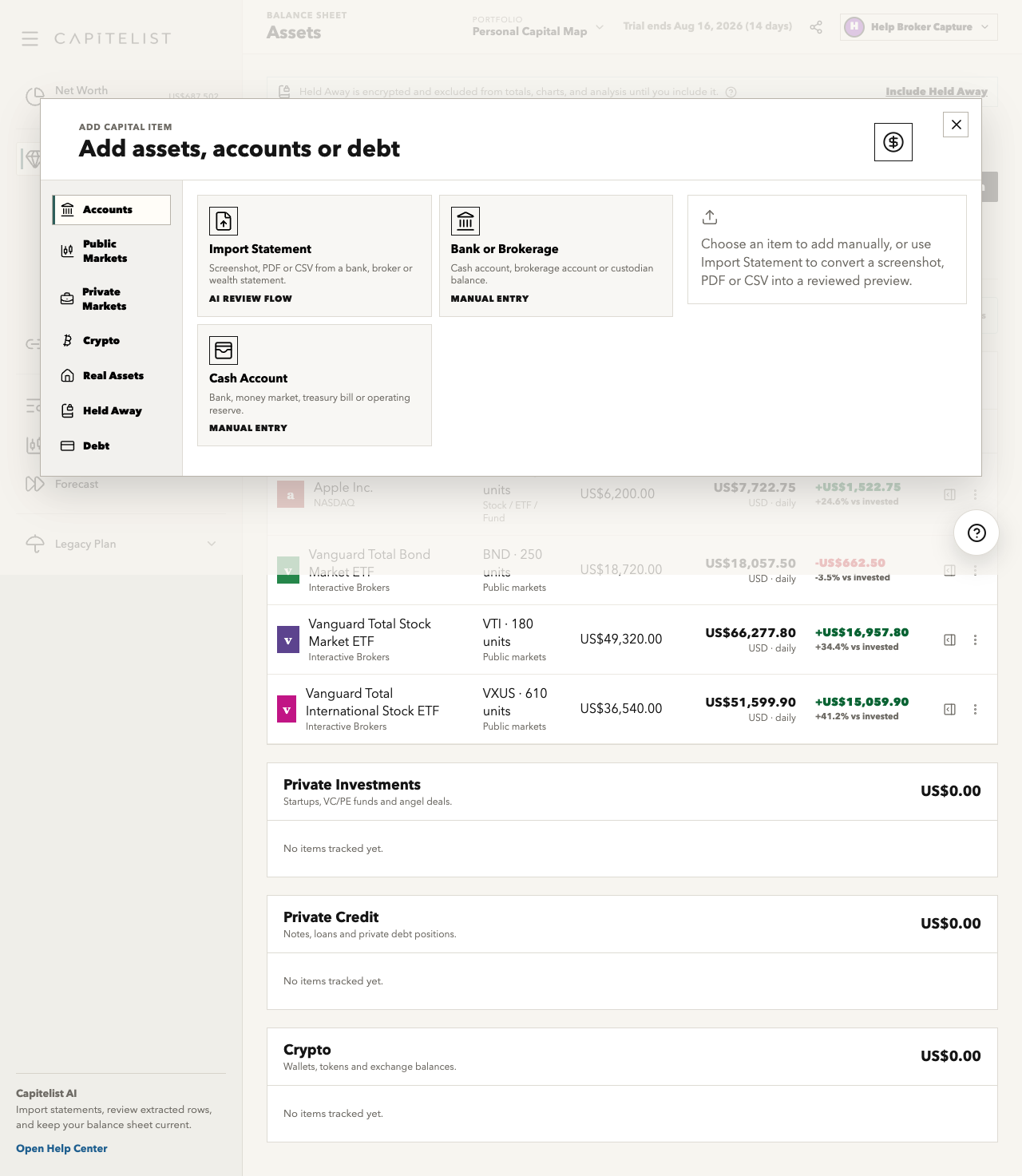The height and width of the screenshot is (1176, 1022).
Task: Open the three-dot menu for VXUS row
Action: click(x=975, y=710)
